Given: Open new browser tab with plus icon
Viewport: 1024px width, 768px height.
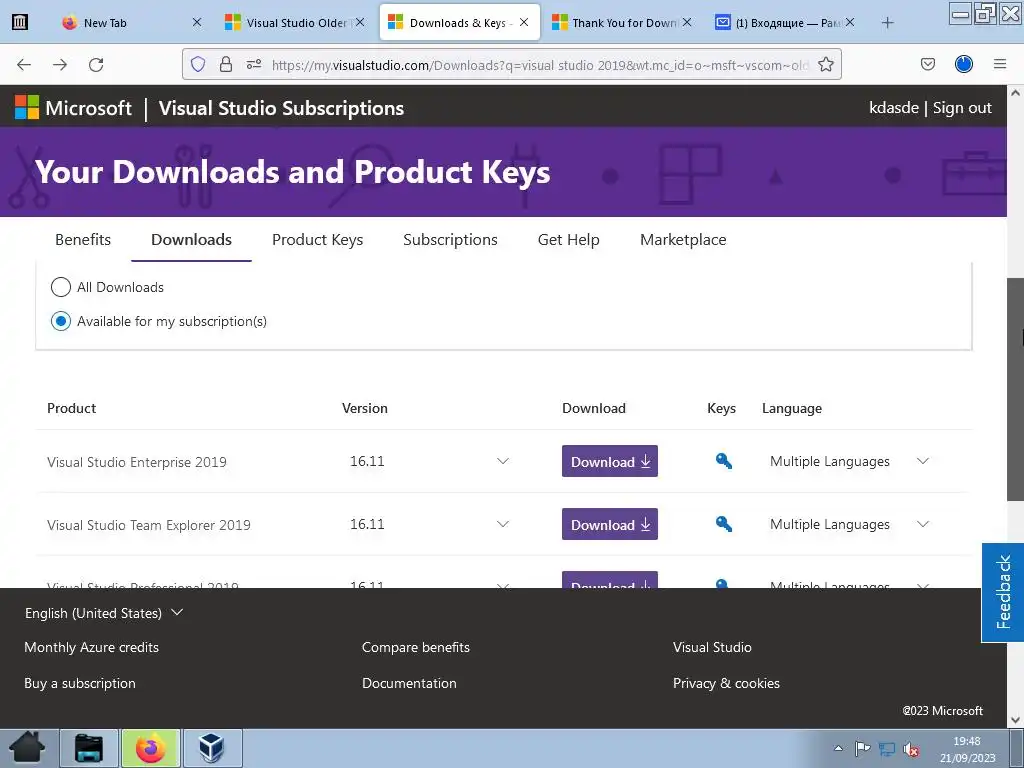Looking at the screenshot, I should point(887,22).
